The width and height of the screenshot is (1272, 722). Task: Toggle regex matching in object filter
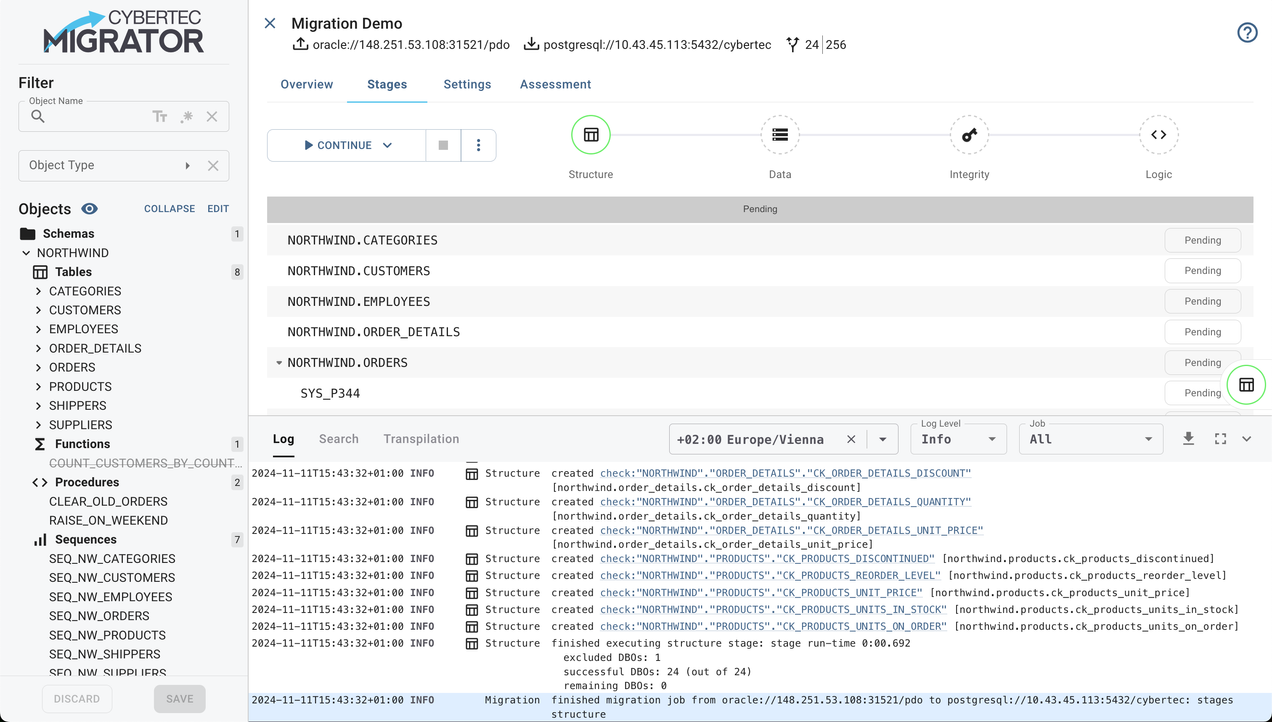click(187, 117)
